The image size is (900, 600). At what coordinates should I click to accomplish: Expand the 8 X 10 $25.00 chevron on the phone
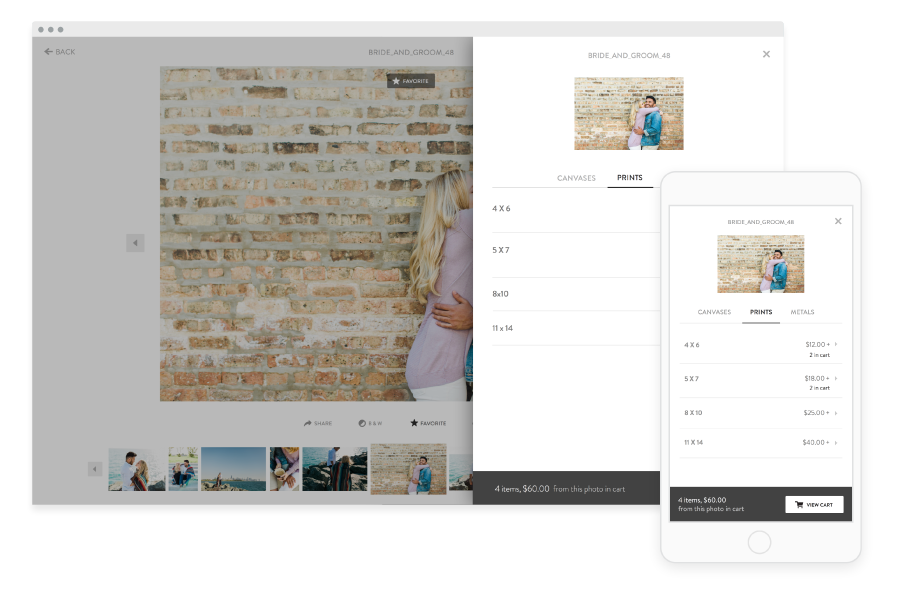click(836, 413)
